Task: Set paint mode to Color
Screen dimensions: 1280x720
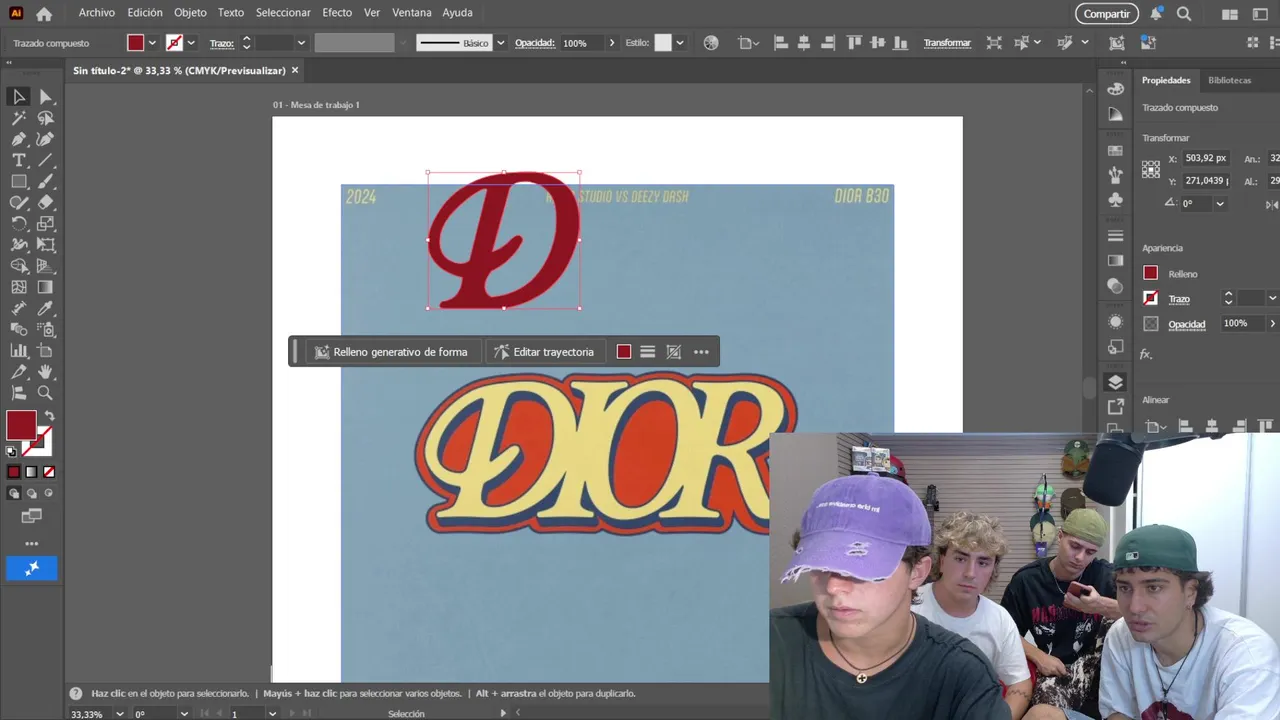Action: [14, 472]
